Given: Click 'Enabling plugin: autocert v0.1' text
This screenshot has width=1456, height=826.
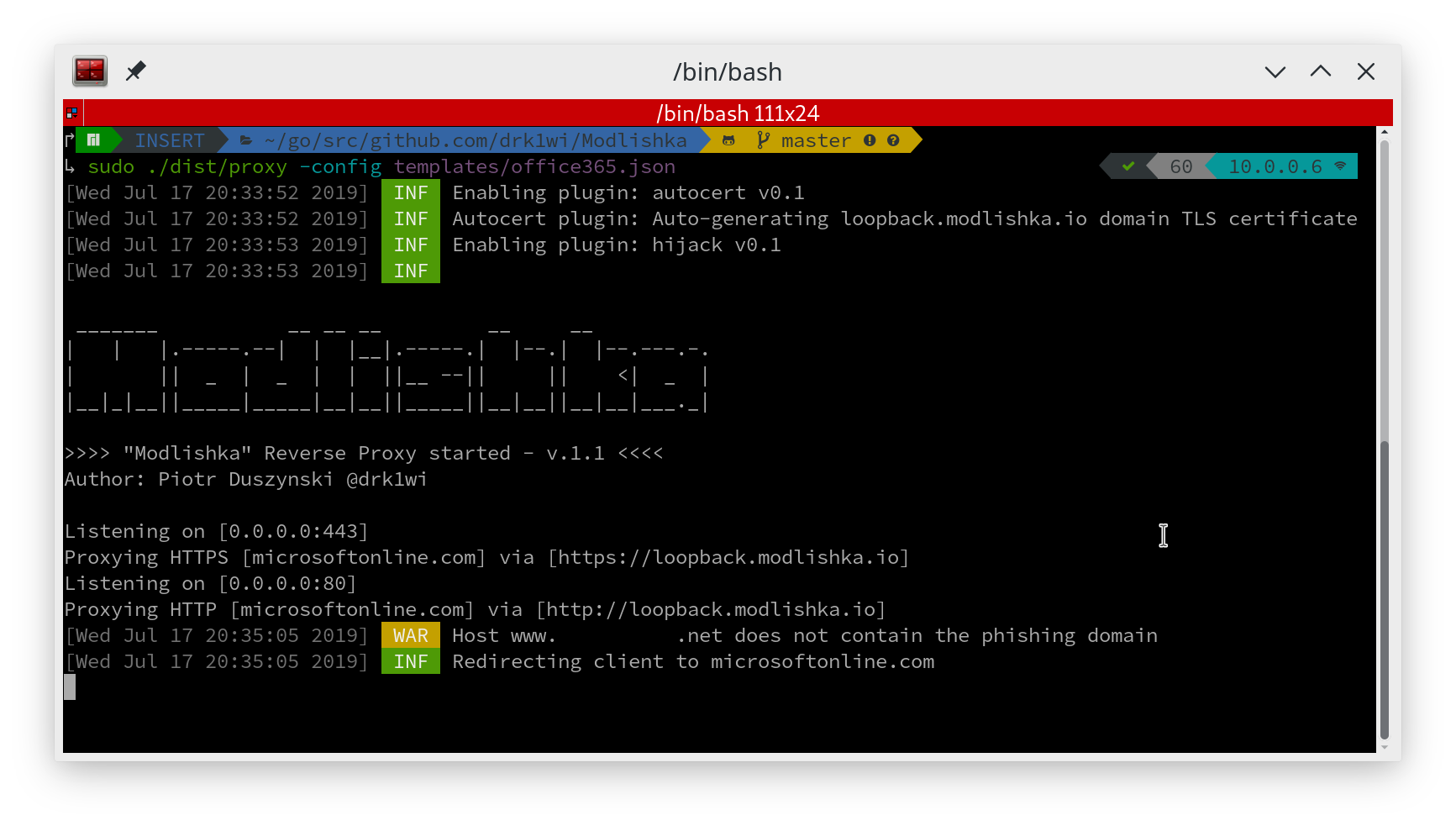Looking at the screenshot, I should tap(628, 192).
